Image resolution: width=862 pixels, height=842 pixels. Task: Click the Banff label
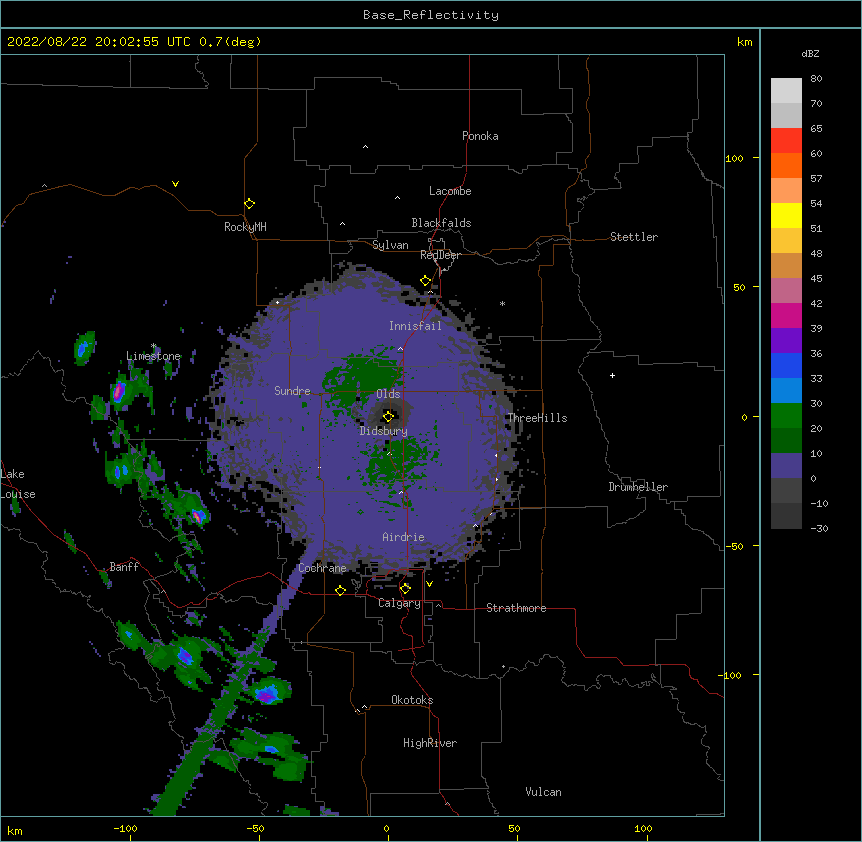click(x=124, y=567)
